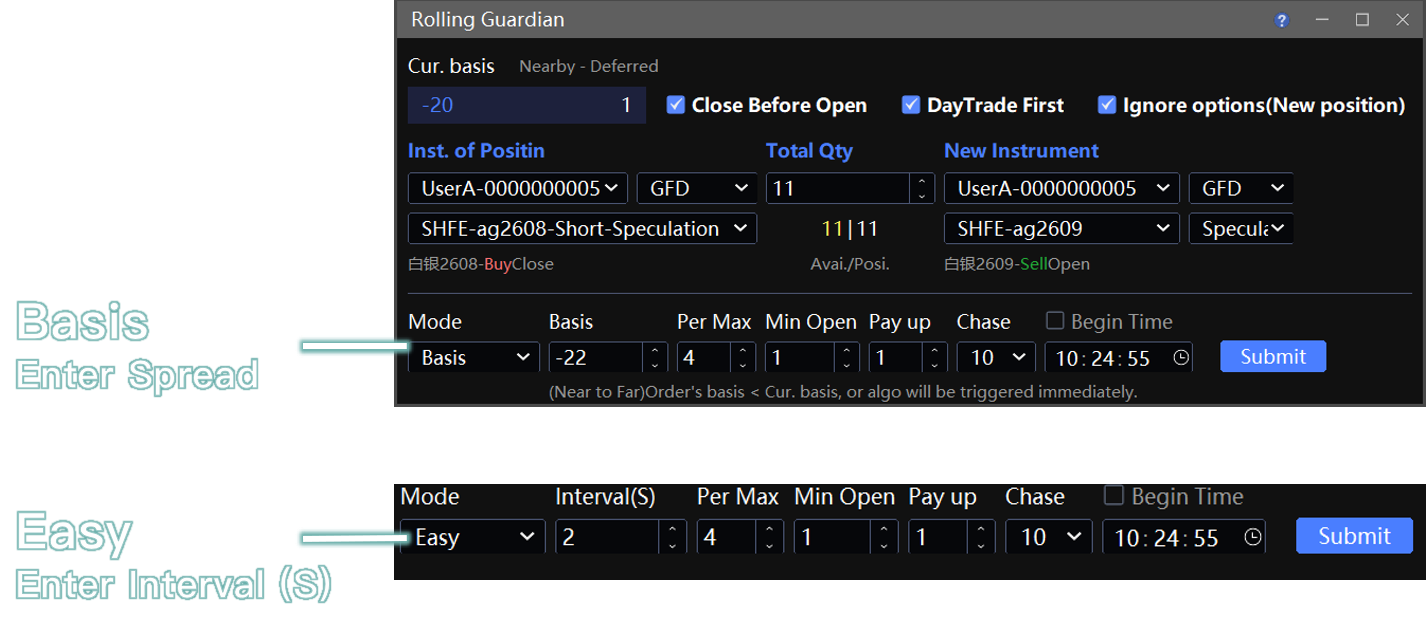
Task: Click Per Max input in Basis panel
Action: coord(704,357)
